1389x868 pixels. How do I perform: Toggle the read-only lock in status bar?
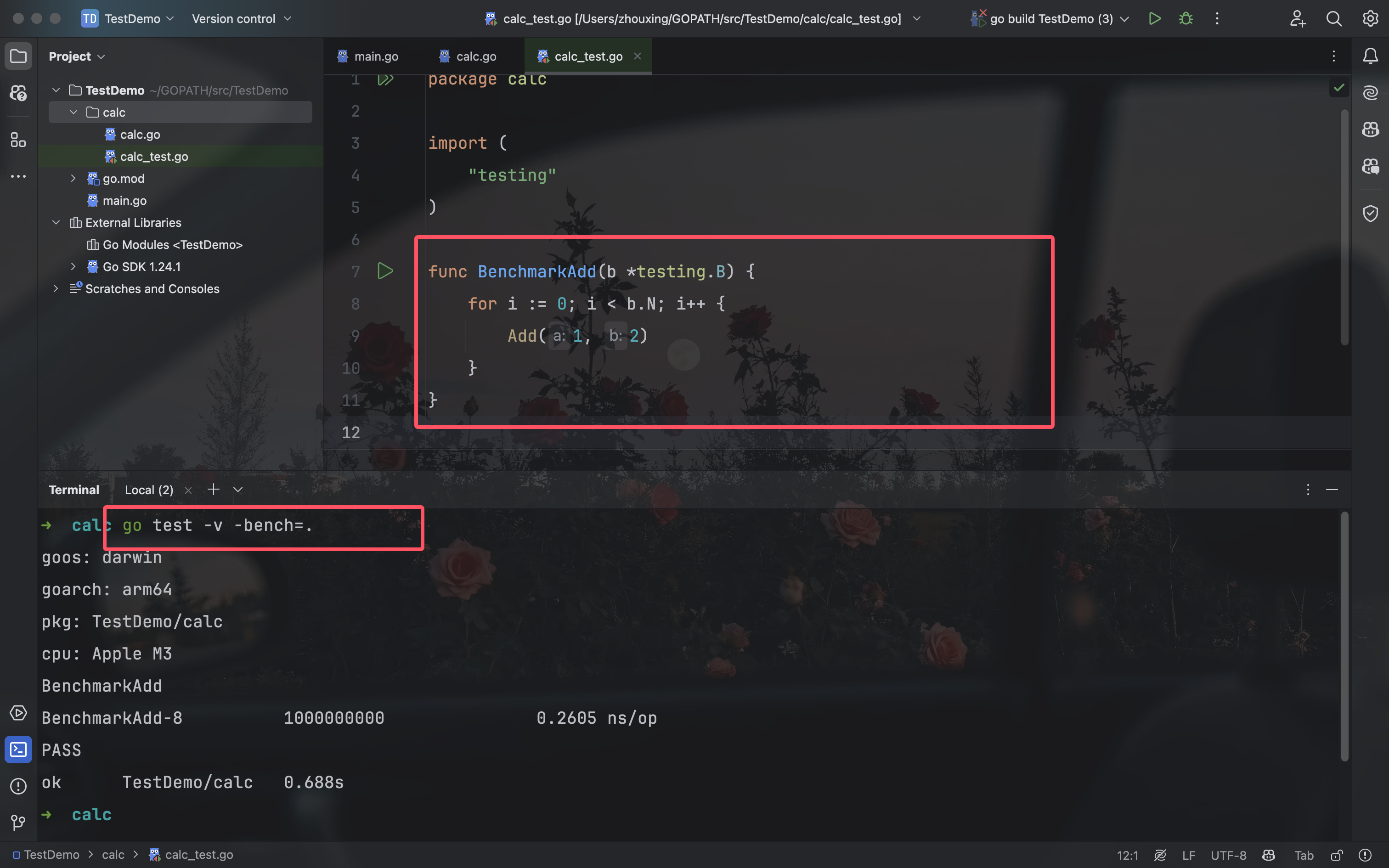[x=1337, y=855]
